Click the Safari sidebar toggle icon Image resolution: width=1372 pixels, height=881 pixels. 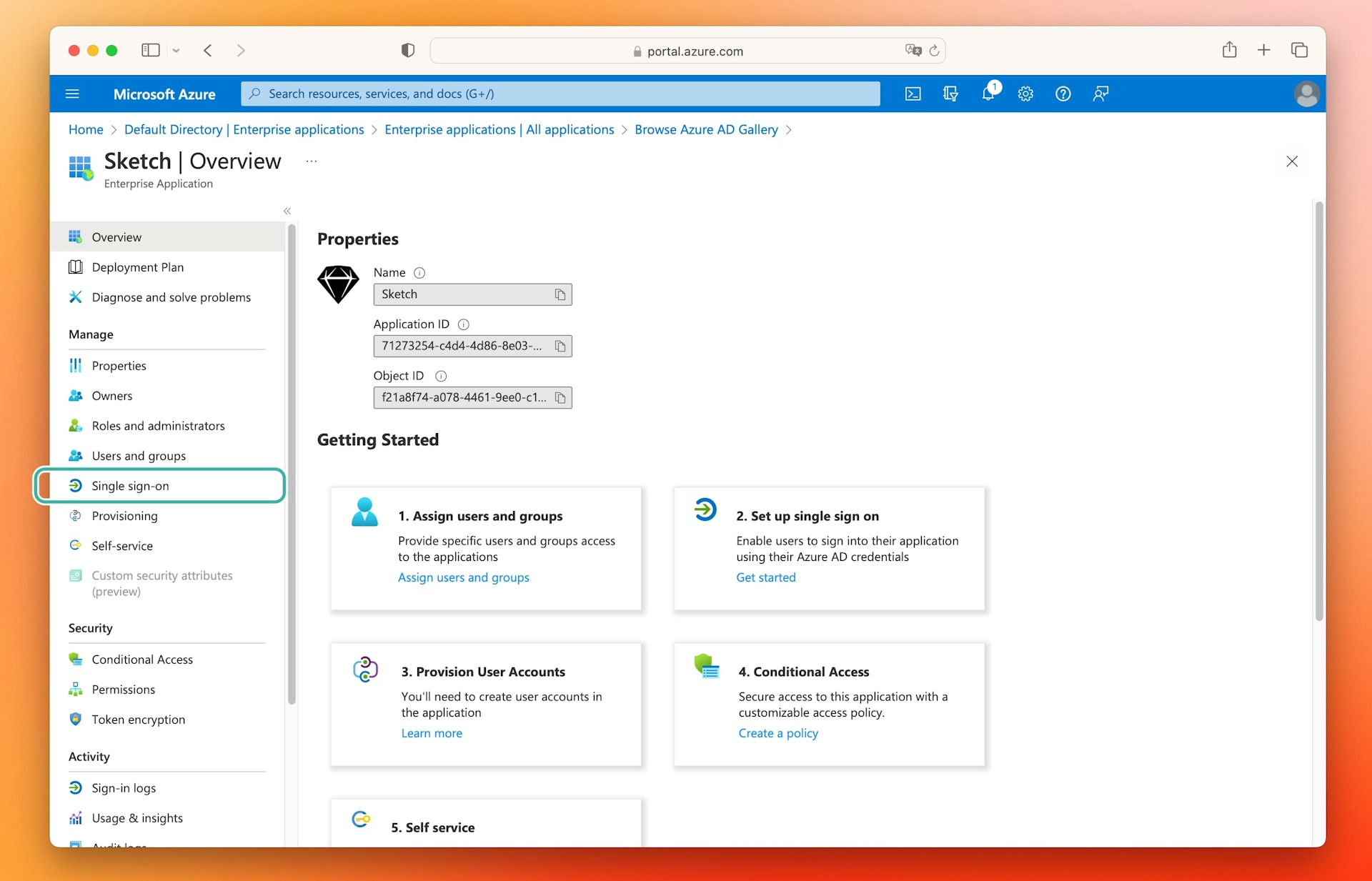(x=150, y=50)
